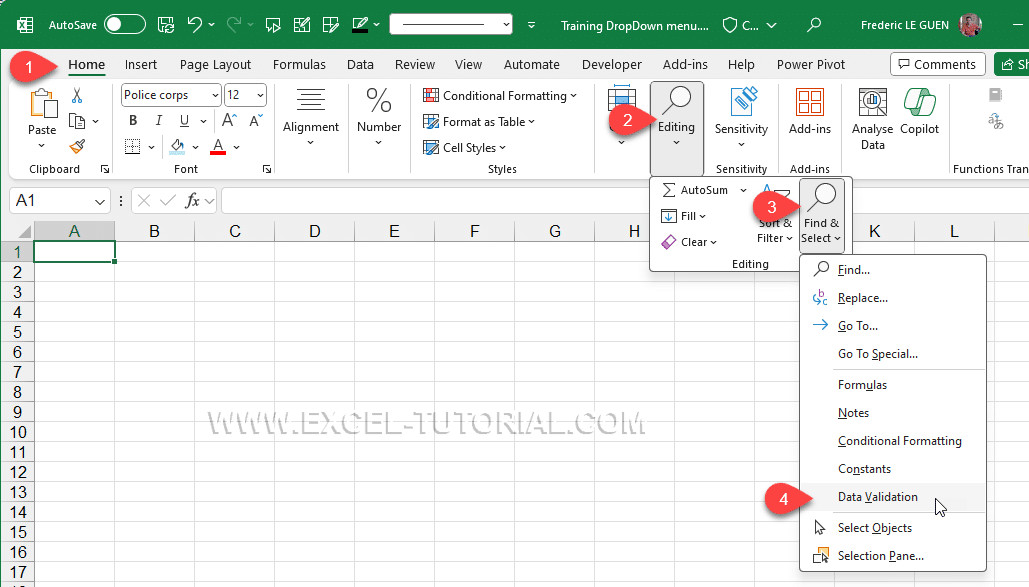The image size is (1029, 587).
Task: Choose Find... from the menu
Action: pos(892,270)
